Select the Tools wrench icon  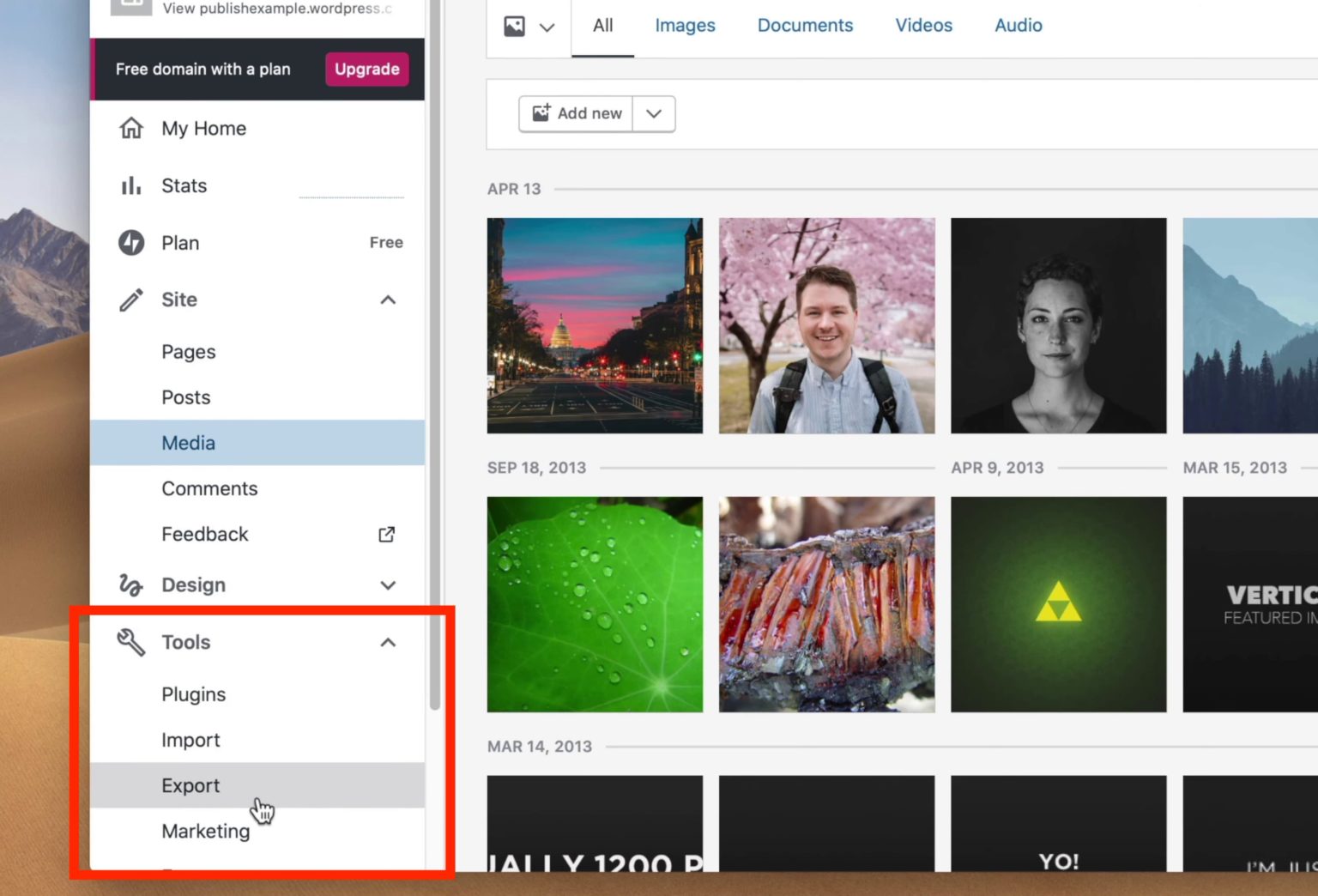click(130, 641)
